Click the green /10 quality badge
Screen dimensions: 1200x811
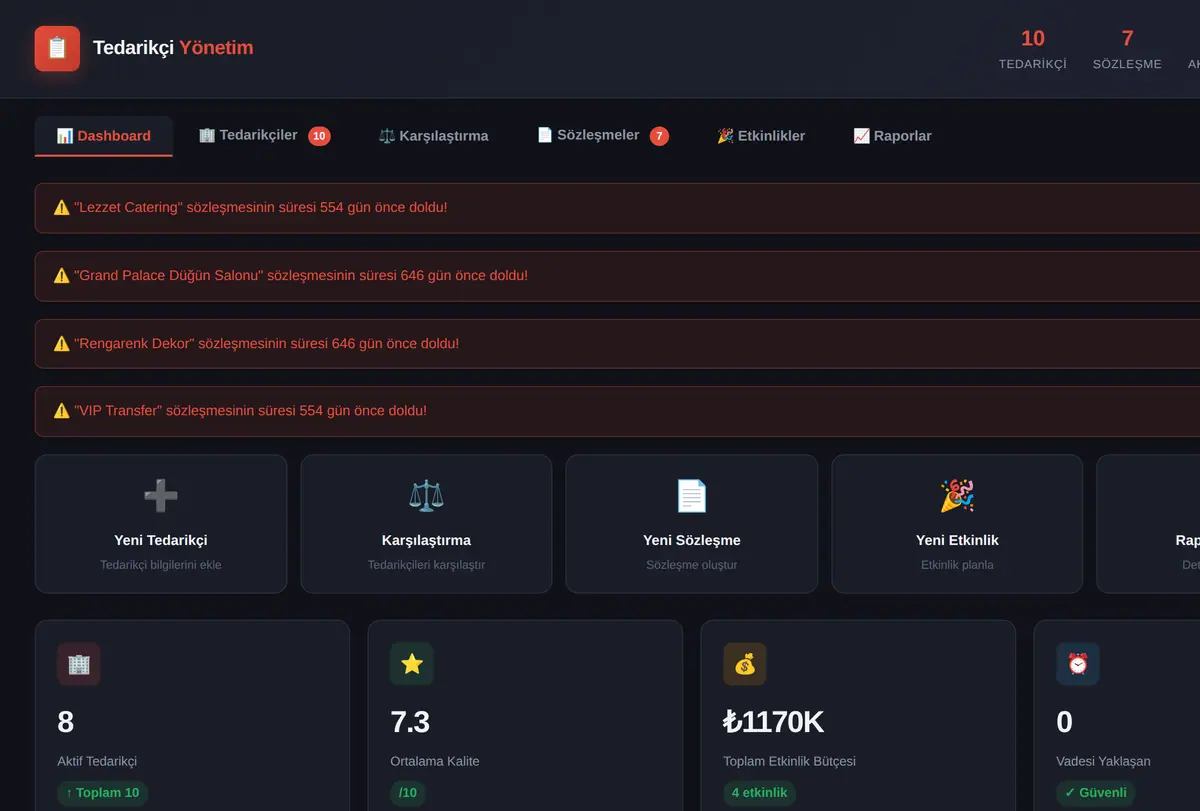coord(408,793)
